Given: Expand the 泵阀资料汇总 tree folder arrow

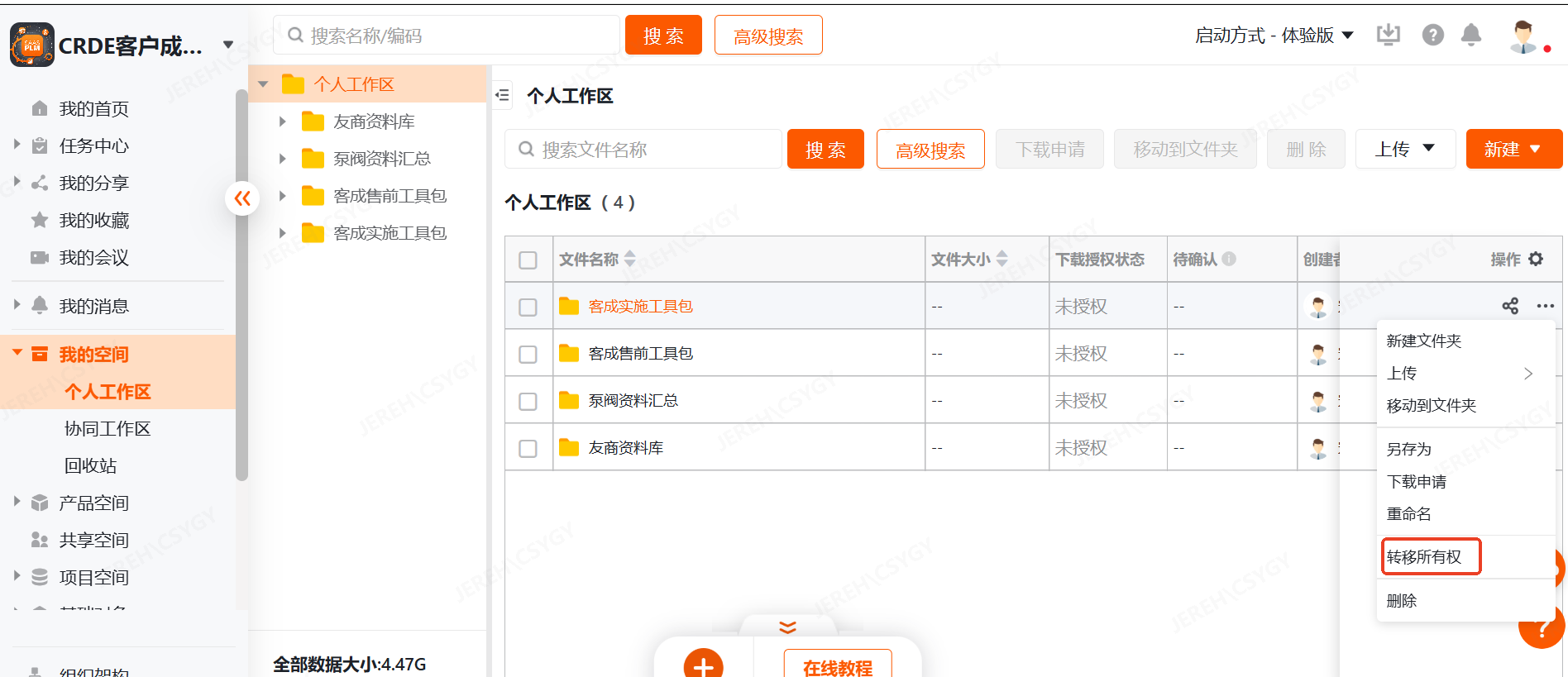Looking at the screenshot, I should [x=283, y=159].
